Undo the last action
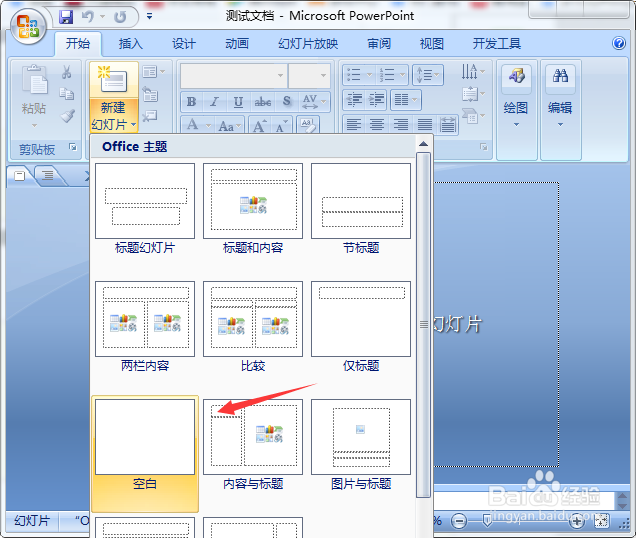The width and height of the screenshot is (636, 538). pos(88,17)
